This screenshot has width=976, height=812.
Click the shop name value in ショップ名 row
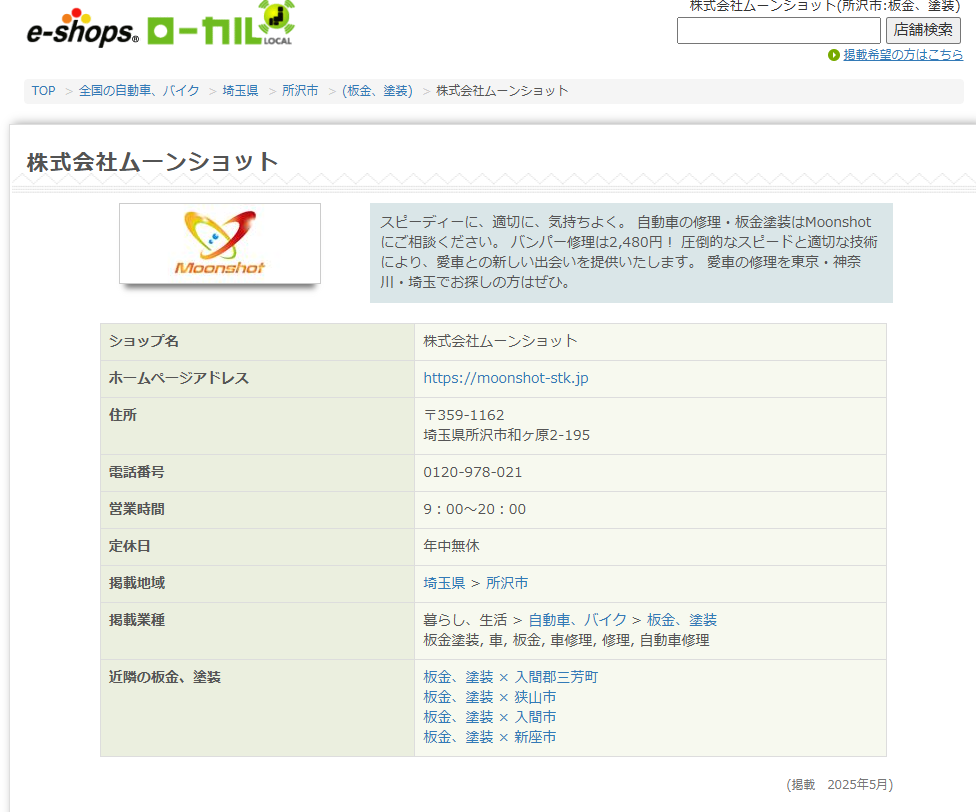[500, 341]
